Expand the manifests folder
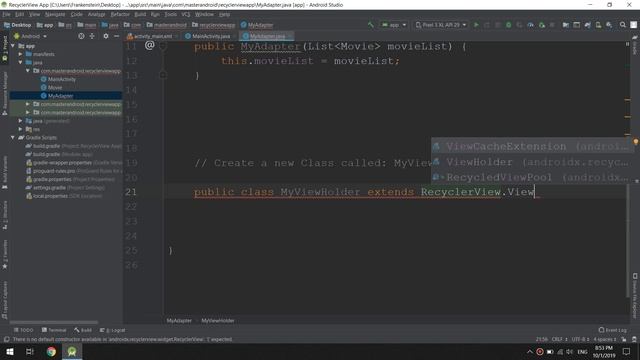 [20, 54]
